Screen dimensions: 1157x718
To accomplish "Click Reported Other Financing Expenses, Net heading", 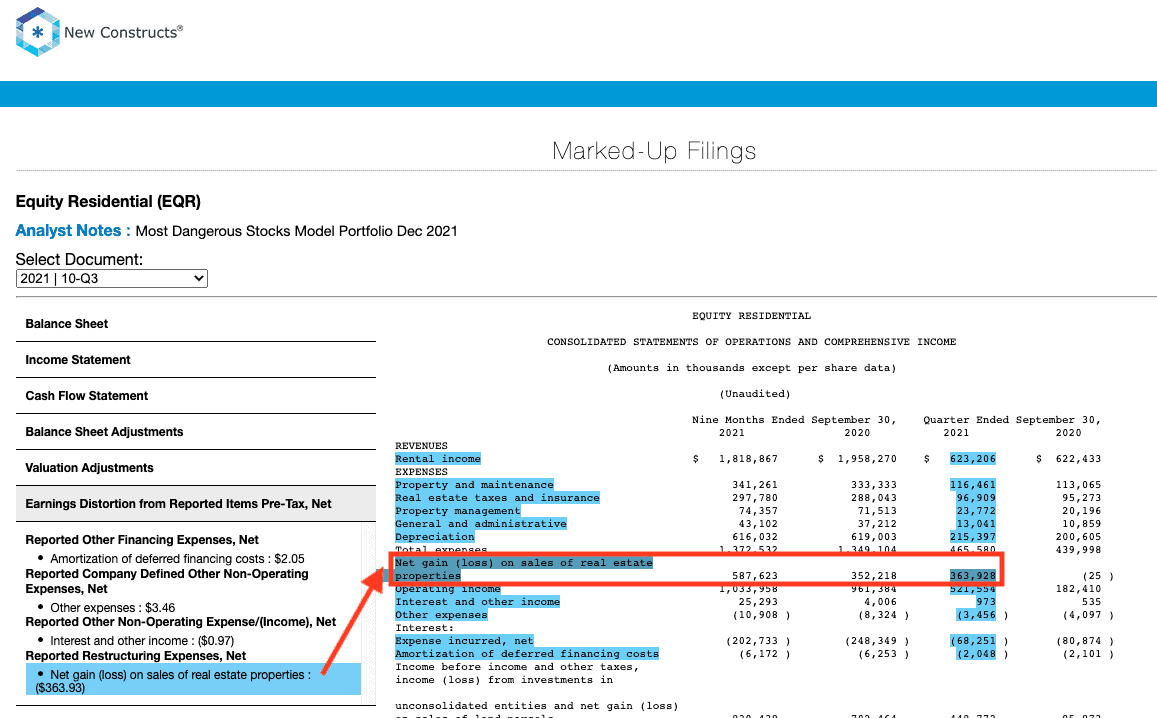I will tap(142, 539).
